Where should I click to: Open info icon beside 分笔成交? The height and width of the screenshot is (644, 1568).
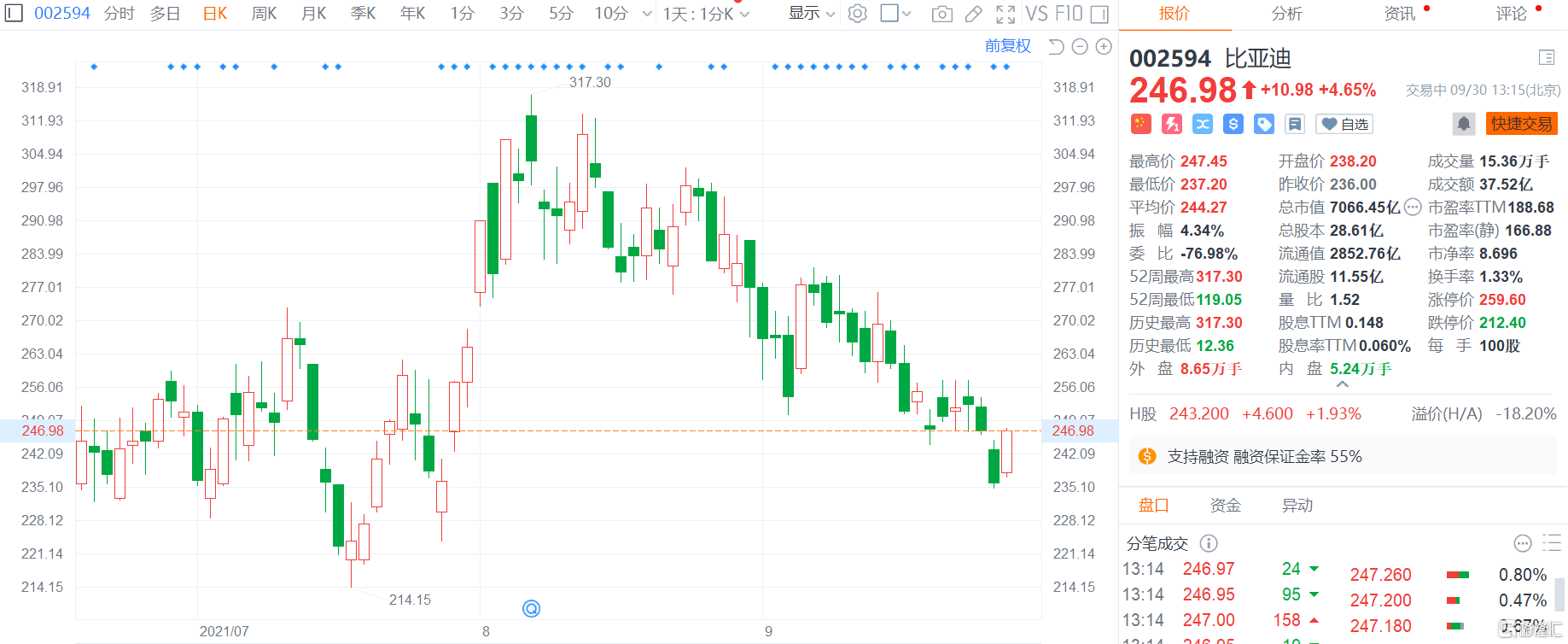(x=1209, y=543)
